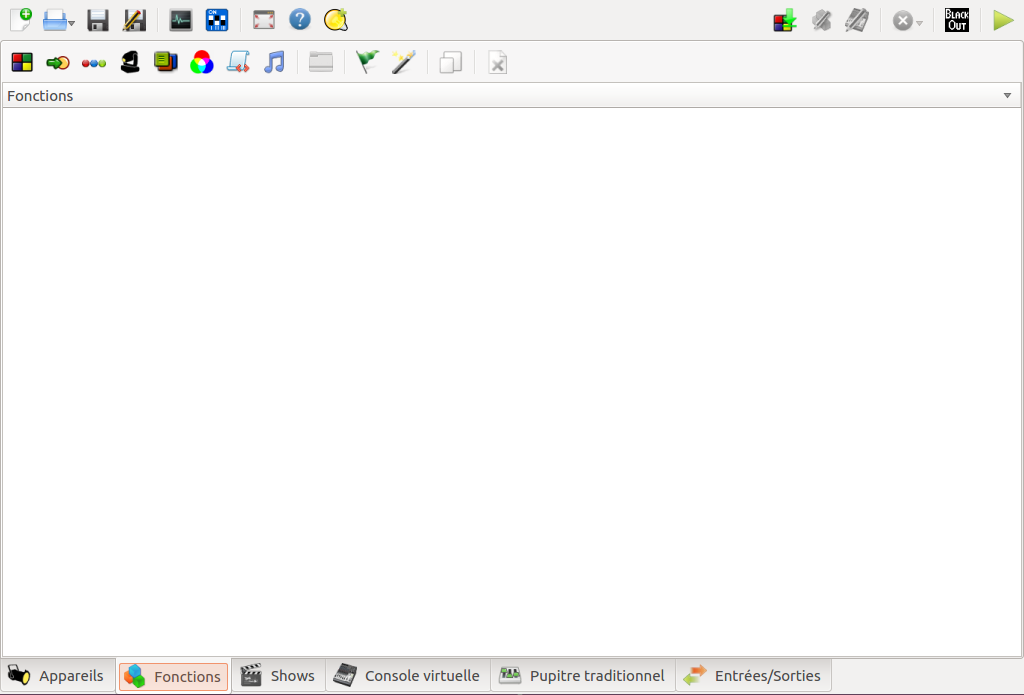This screenshot has height=695, width=1024.
Task: Open the function wizard with the magic wand icon
Action: 404,63
